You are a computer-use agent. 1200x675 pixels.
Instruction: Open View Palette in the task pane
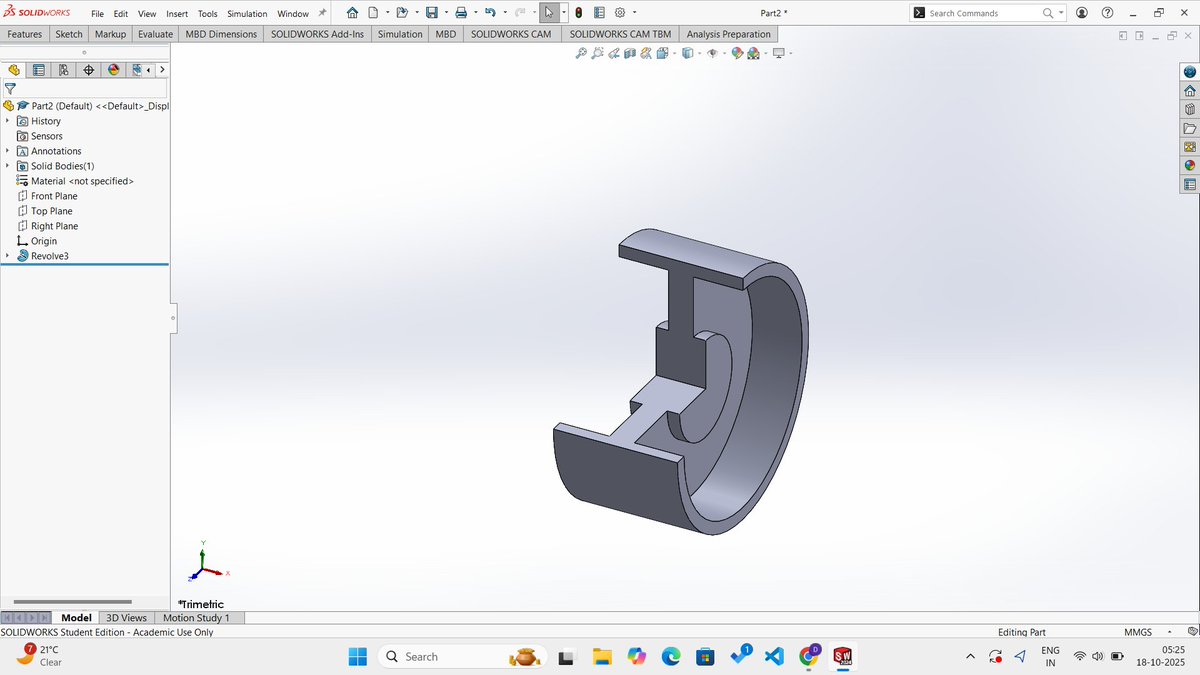click(1189, 147)
